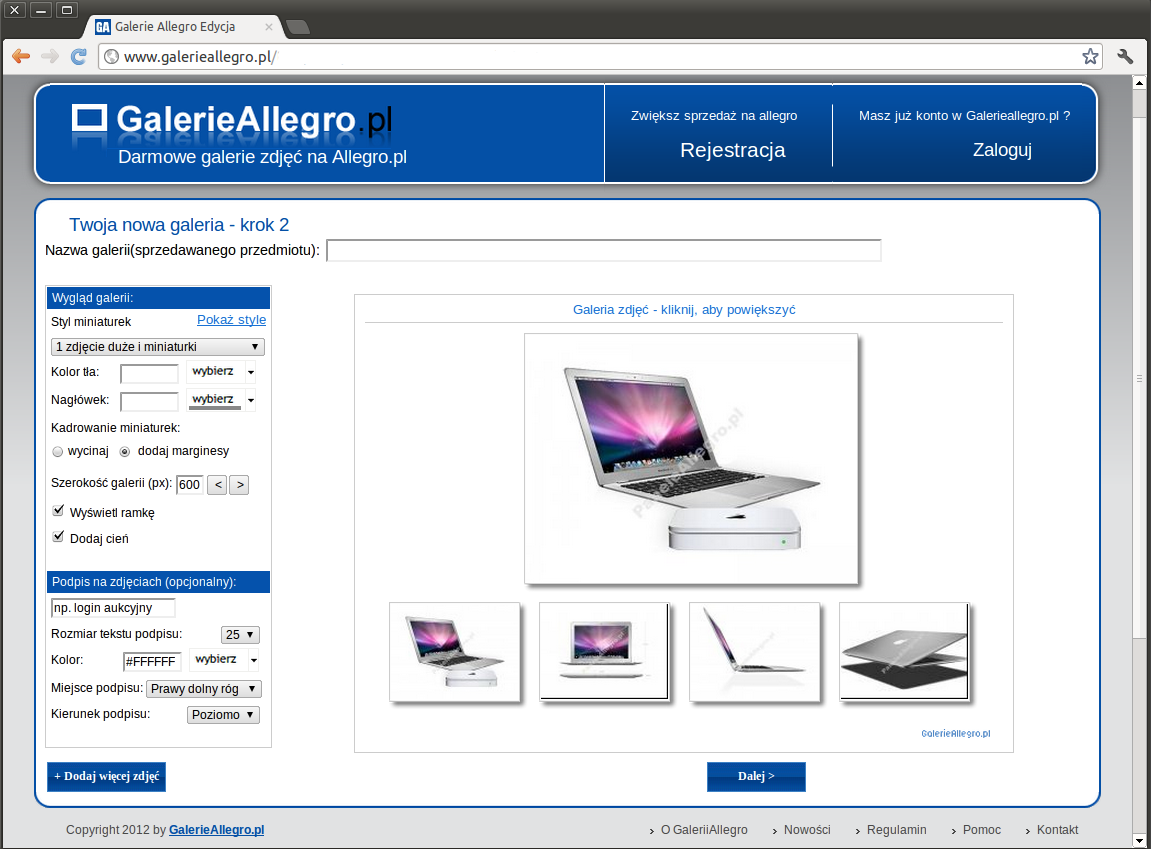The image size is (1151, 849).
Task: Increase gallery width with > button
Action: (239, 484)
